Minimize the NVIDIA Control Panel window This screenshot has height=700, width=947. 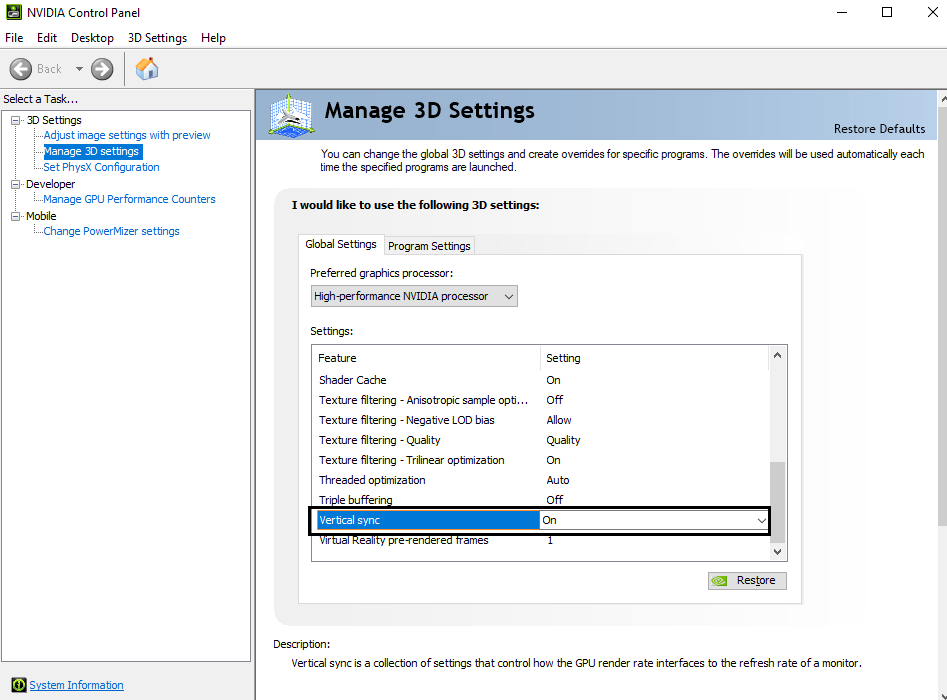pyautogui.click(x=842, y=12)
